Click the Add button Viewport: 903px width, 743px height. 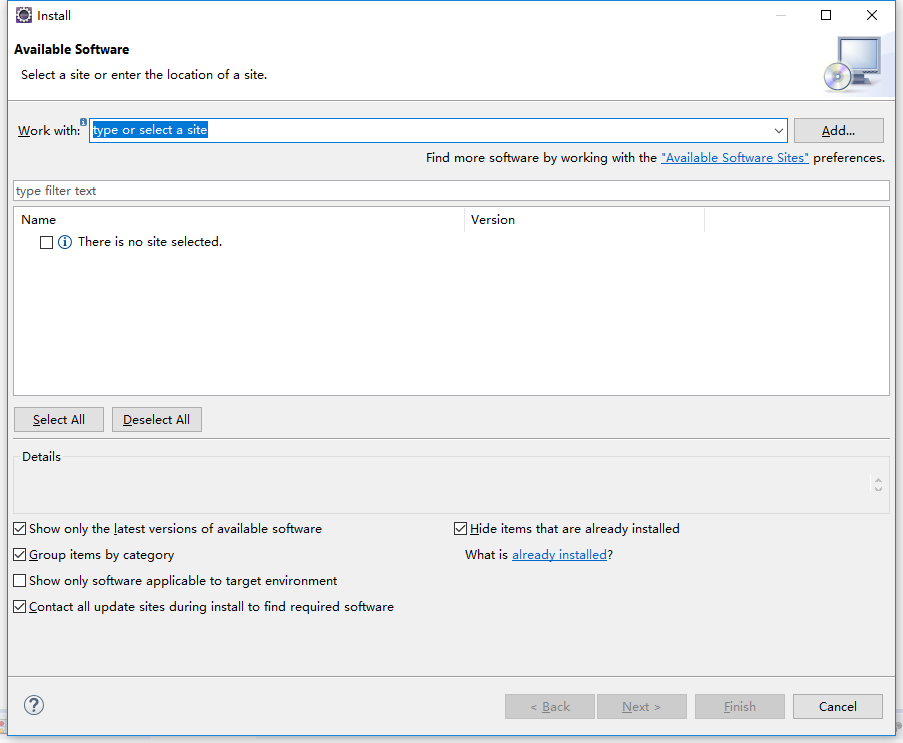click(838, 130)
